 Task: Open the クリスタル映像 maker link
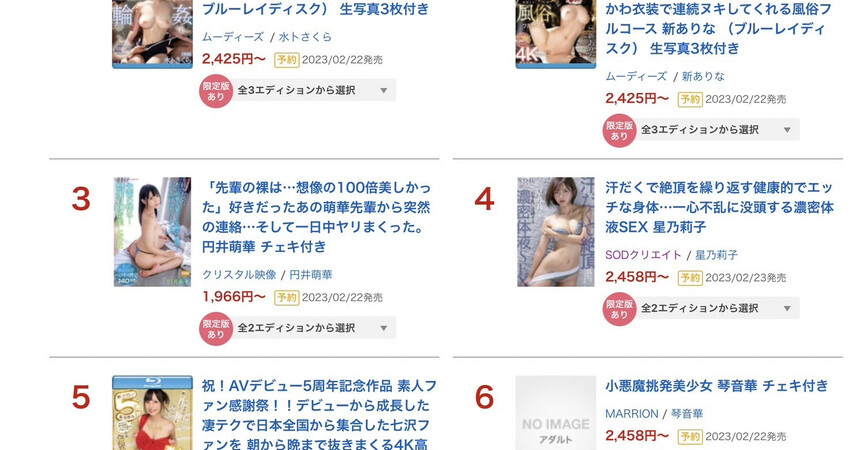coord(239,275)
